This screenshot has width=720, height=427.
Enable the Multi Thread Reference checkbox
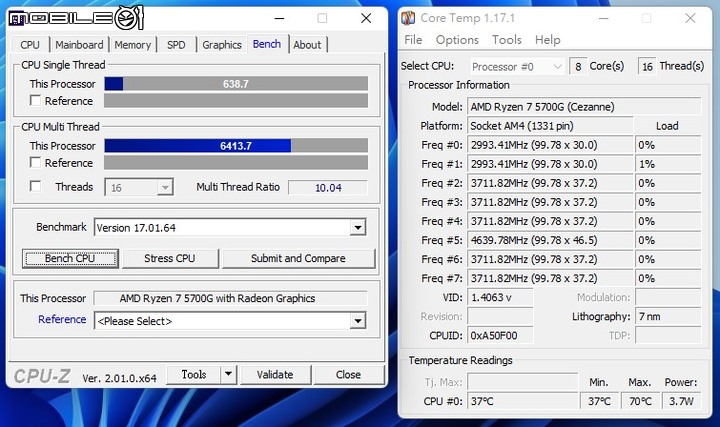(x=35, y=162)
